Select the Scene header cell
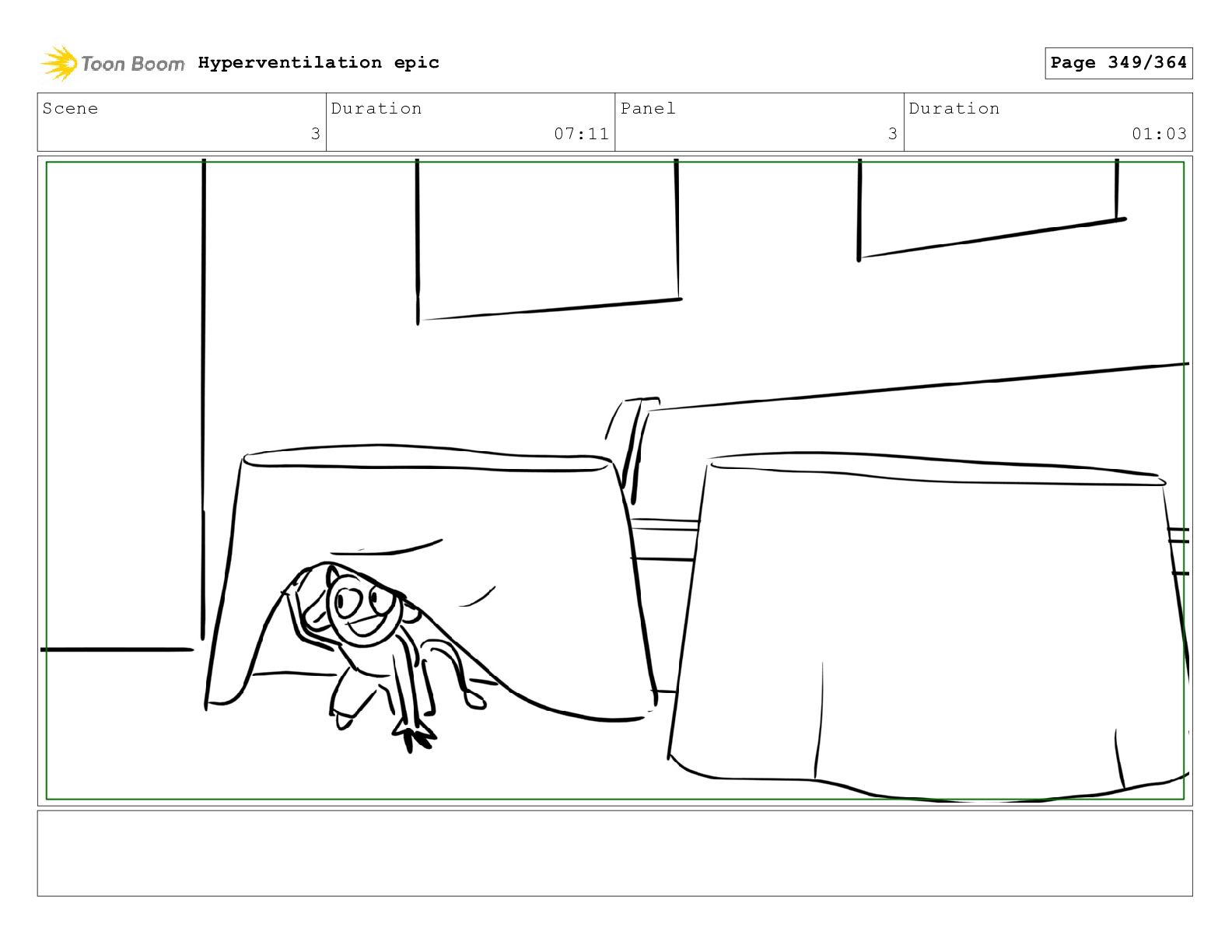Viewport: 1232px width, 952px height. [x=182, y=122]
